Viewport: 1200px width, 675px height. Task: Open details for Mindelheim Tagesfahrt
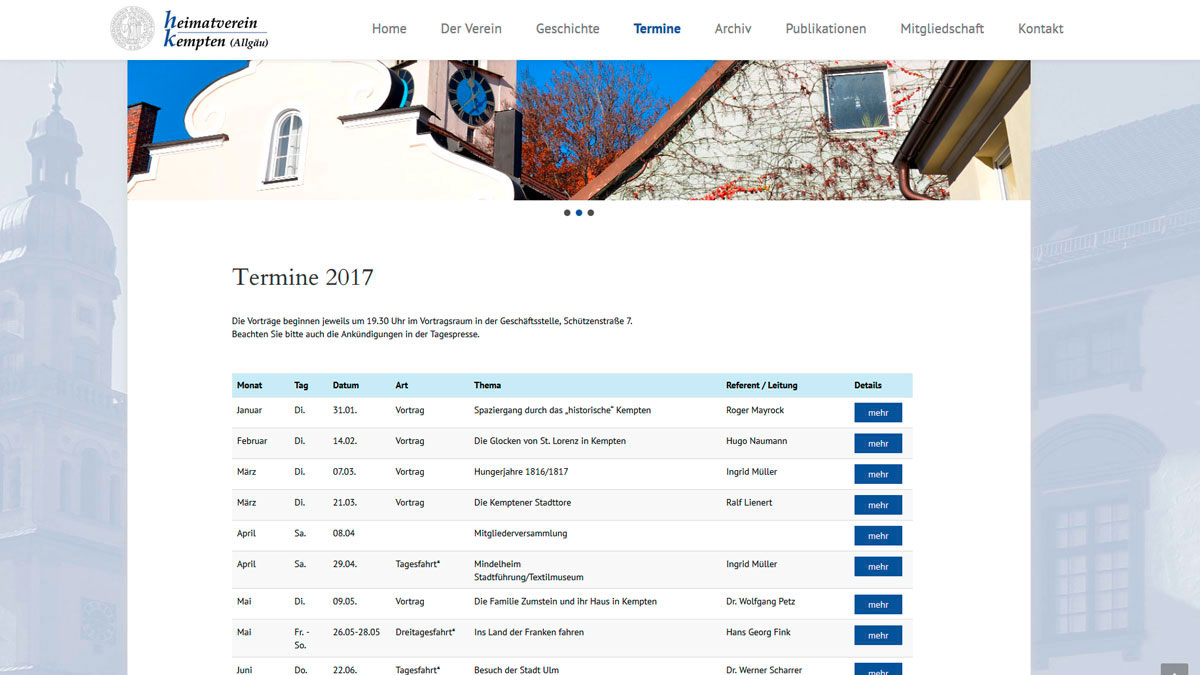tap(878, 567)
